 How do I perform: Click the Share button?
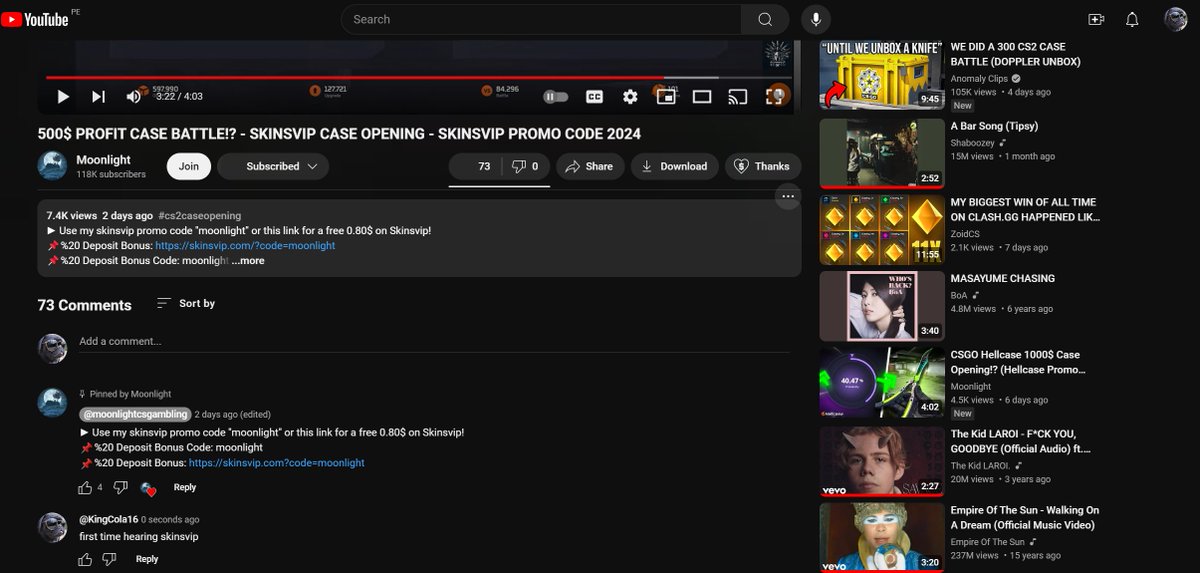[x=590, y=166]
